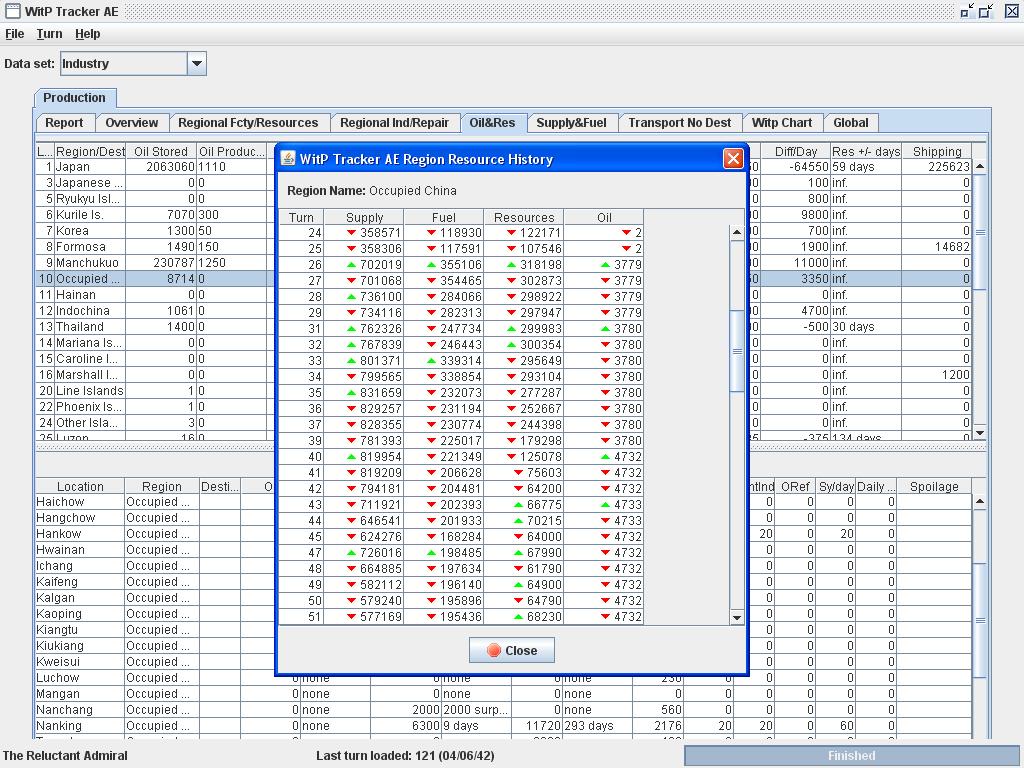Click the Finished progress bar in status bar

852,756
